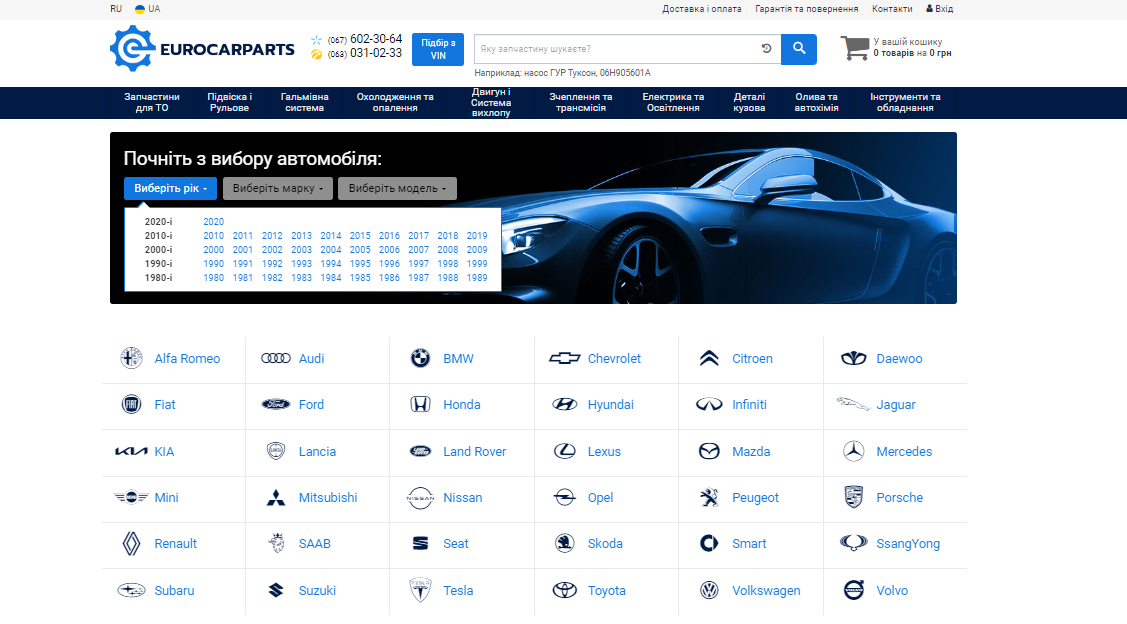Screen dimensions: 1127x624
Task: Click the Toyota brand logo
Action: 564,590
